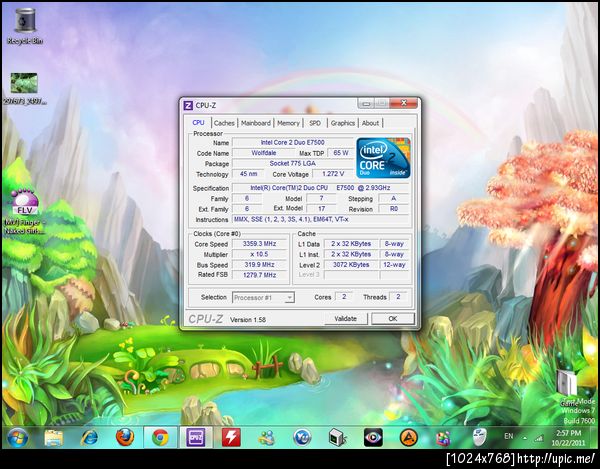
Task: Click the Cores value field
Action: [344, 297]
